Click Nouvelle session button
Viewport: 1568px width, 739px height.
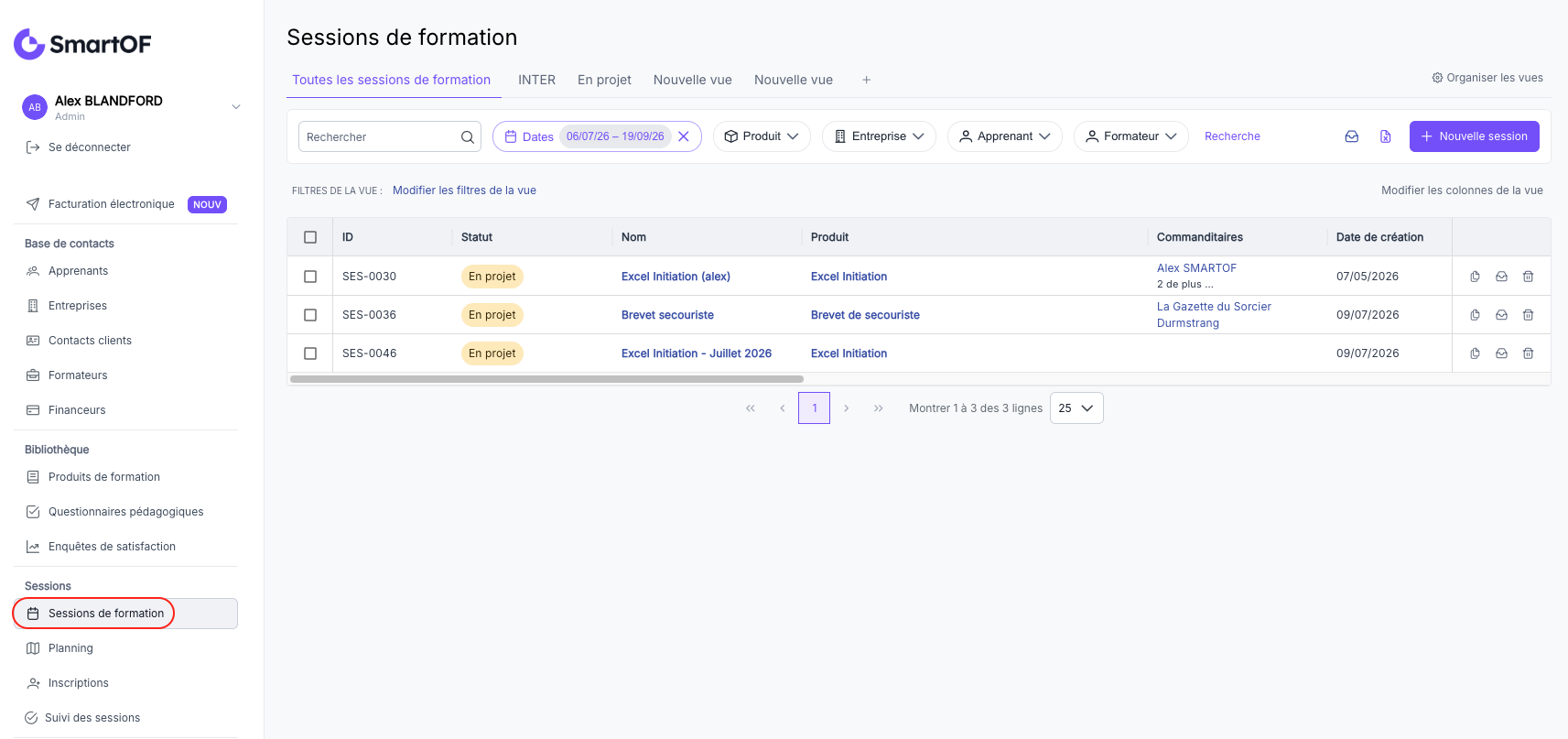1475,136
